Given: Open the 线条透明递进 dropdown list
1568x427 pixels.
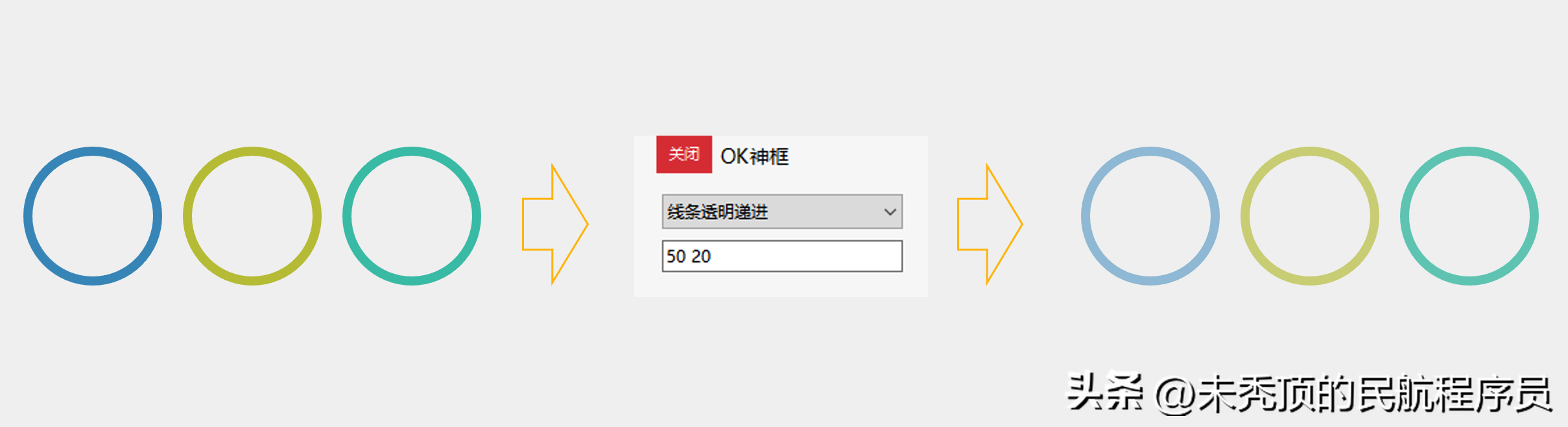Looking at the screenshot, I should click(x=772, y=212).
